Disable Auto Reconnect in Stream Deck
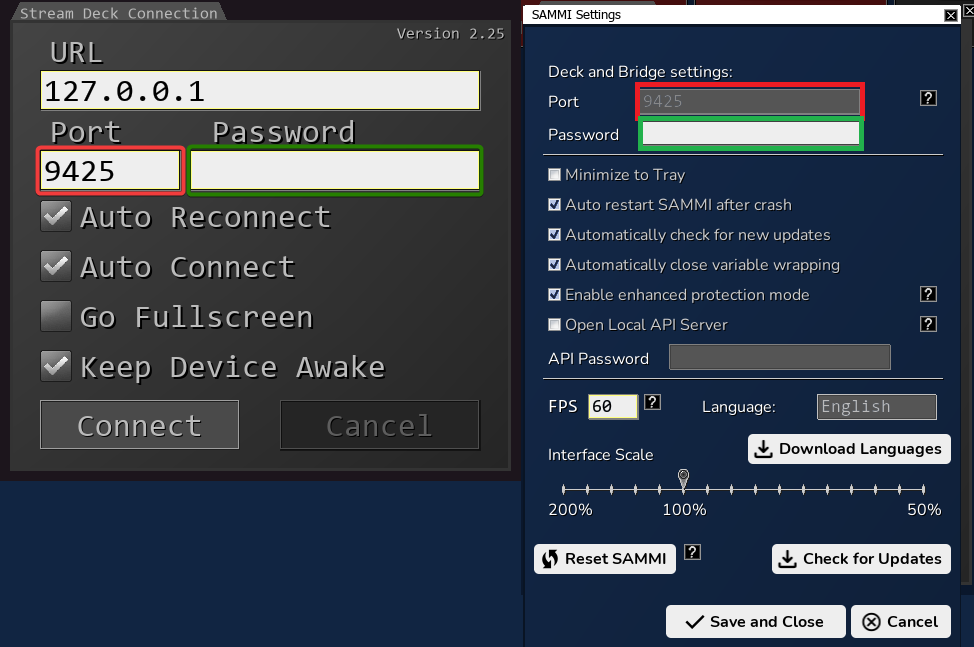 pyautogui.click(x=56, y=216)
